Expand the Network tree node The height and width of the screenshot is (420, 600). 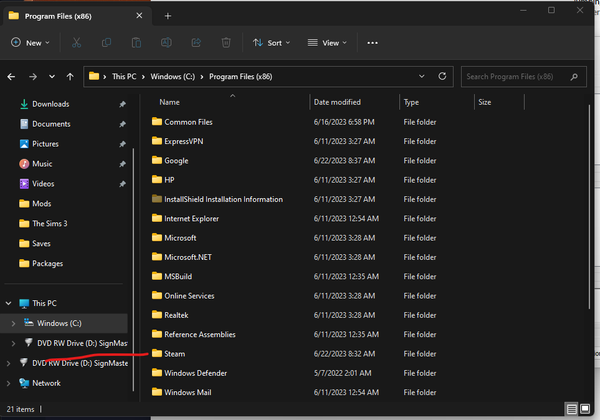pos(8,383)
